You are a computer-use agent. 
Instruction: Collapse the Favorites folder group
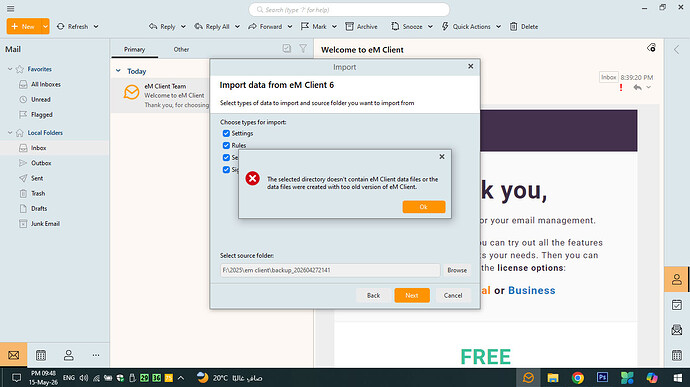tap(10, 69)
